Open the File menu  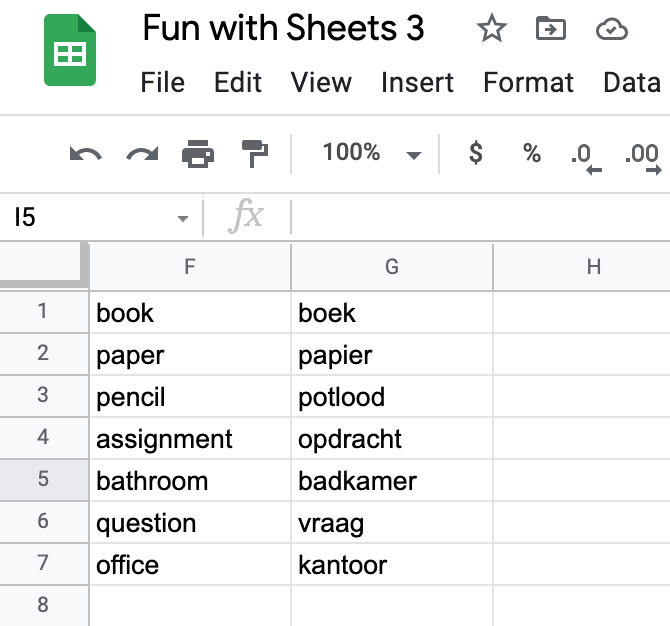coord(162,82)
